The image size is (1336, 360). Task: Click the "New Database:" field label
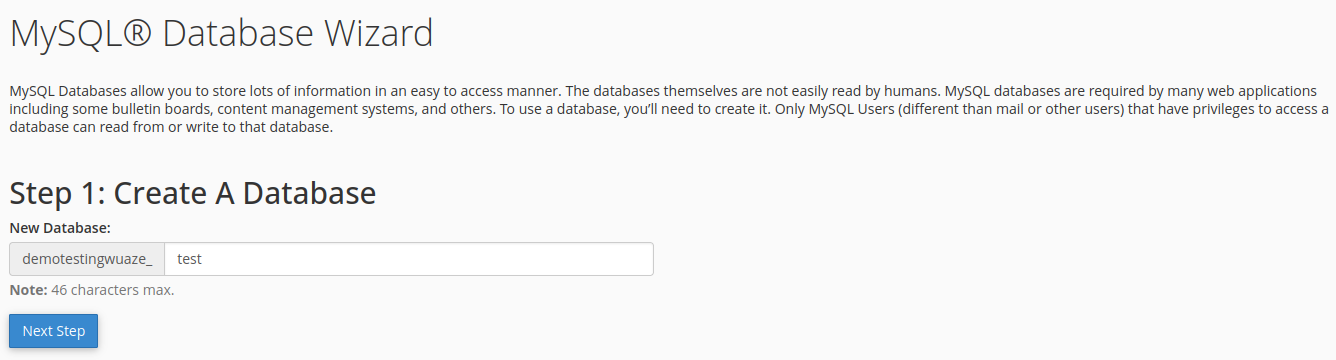click(x=60, y=228)
